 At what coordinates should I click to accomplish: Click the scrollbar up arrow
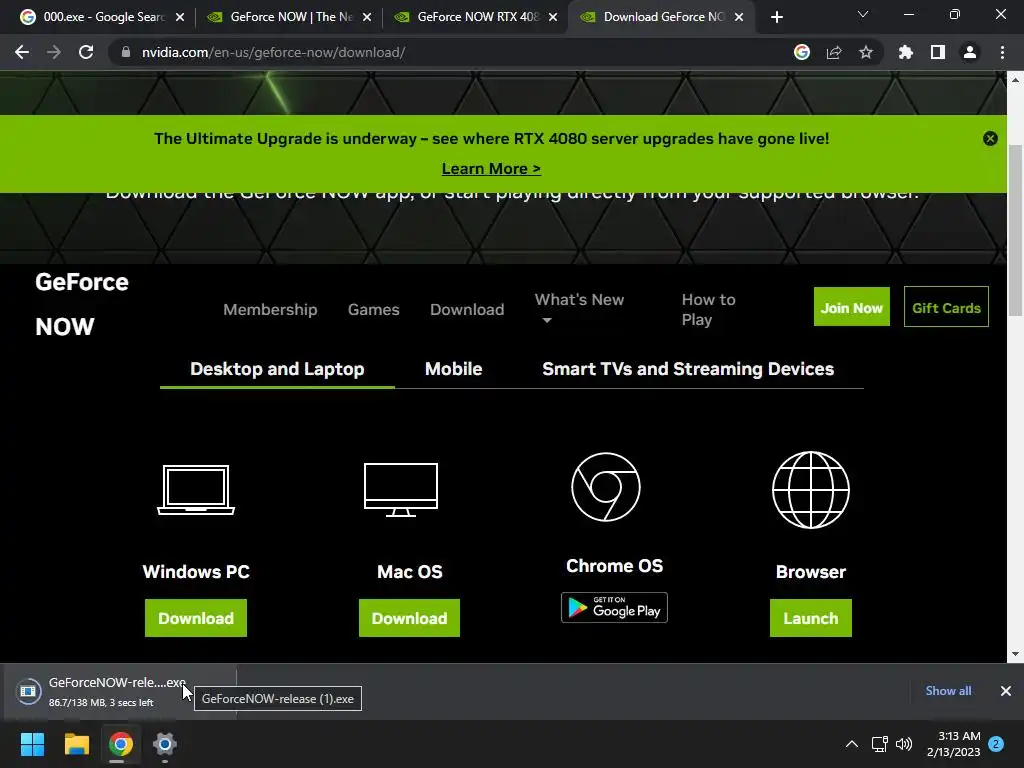(1015, 80)
